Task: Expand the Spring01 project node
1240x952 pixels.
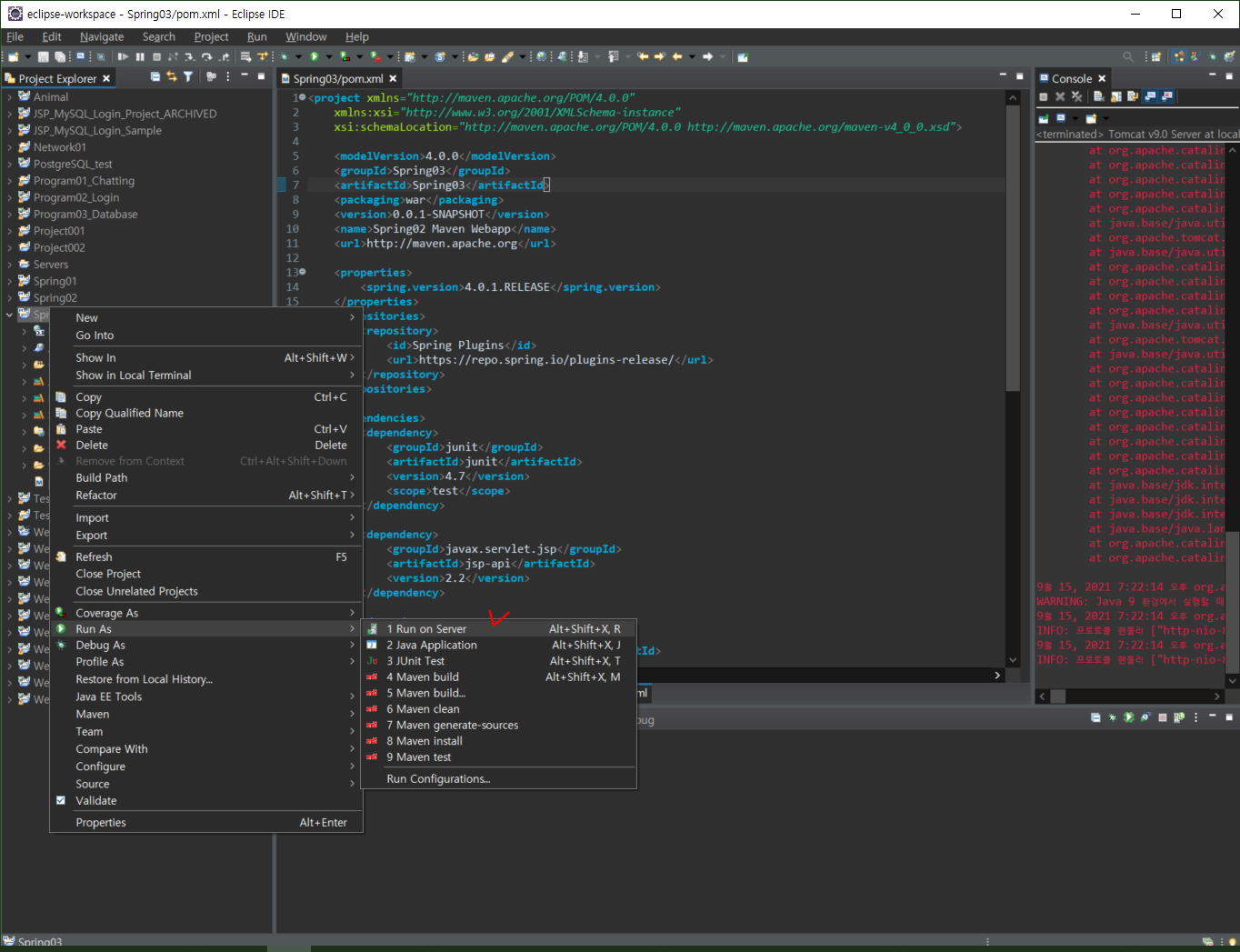Action: pos(10,281)
